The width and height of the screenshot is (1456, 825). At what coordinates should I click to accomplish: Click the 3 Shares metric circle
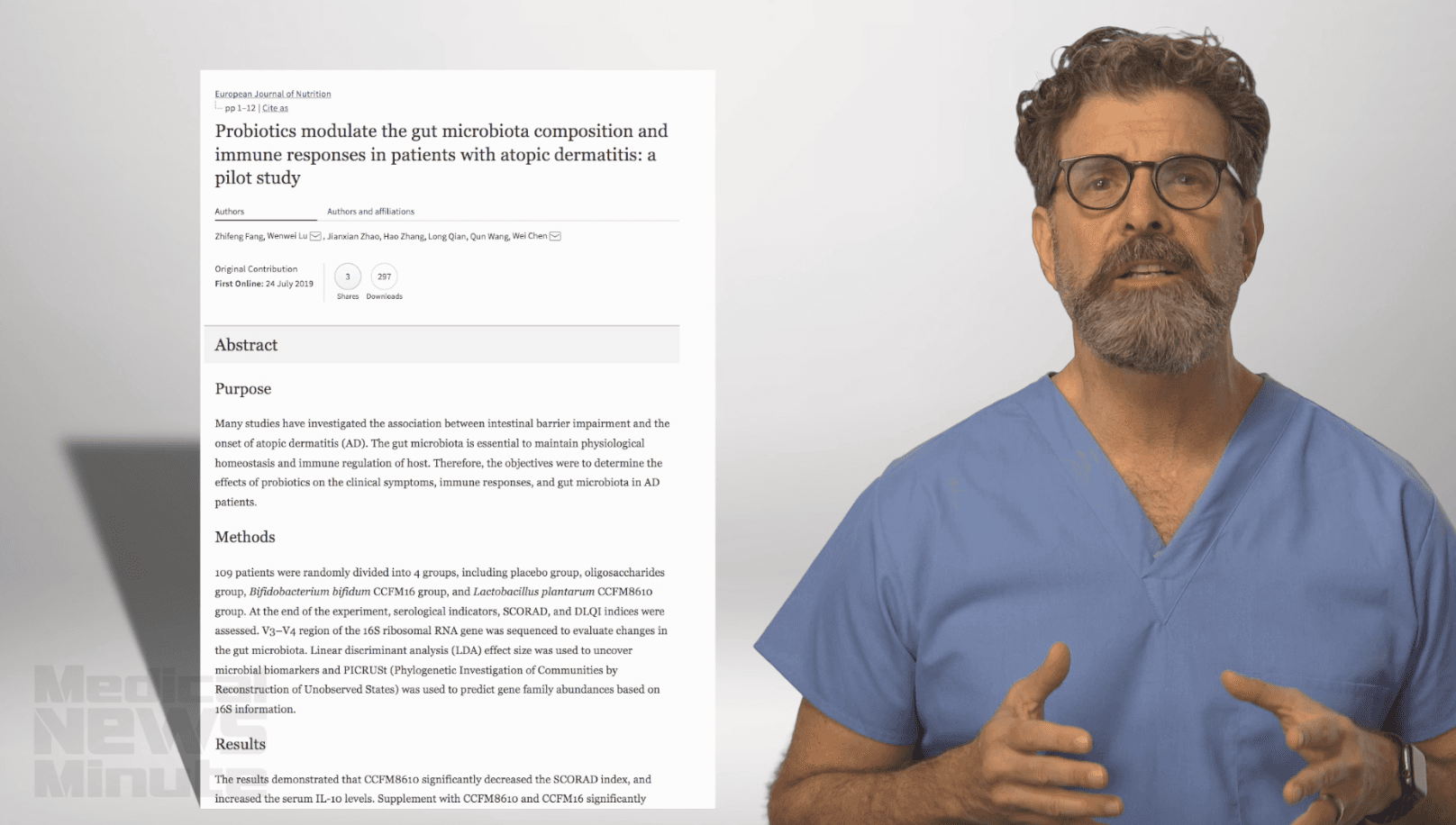(348, 277)
